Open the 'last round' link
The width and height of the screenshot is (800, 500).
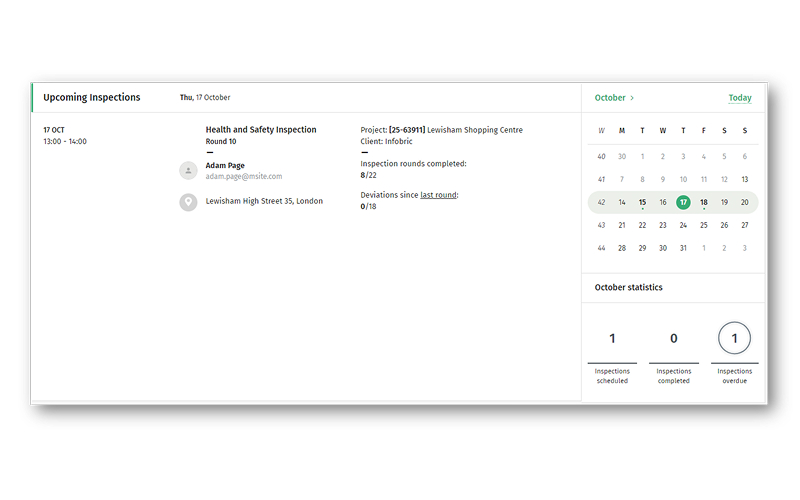pyautogui.click(x=438, y=195)
